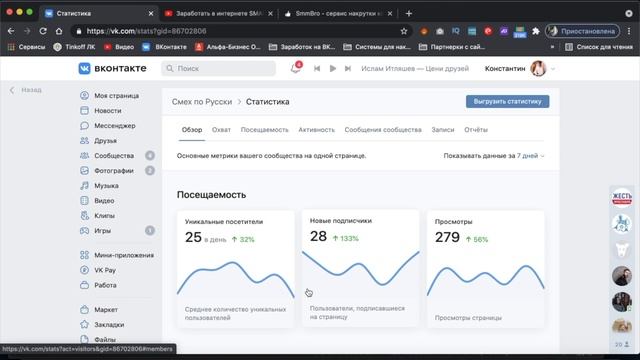Click the Поиск search field
640x360 pixels.
[x=218, y=69]
